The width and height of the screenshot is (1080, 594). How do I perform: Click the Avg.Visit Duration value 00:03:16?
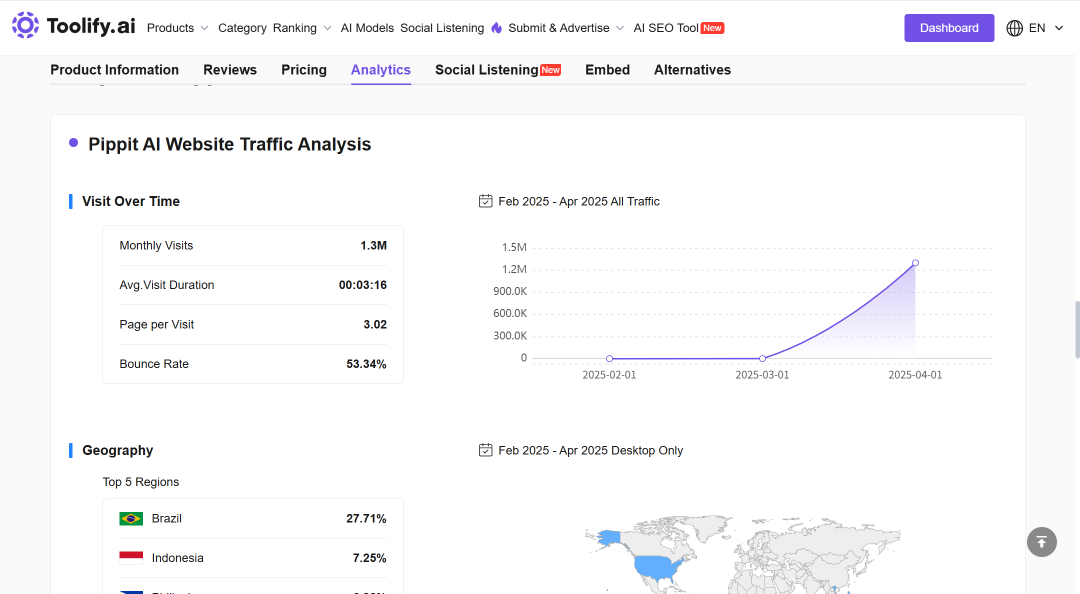point(363,285)
